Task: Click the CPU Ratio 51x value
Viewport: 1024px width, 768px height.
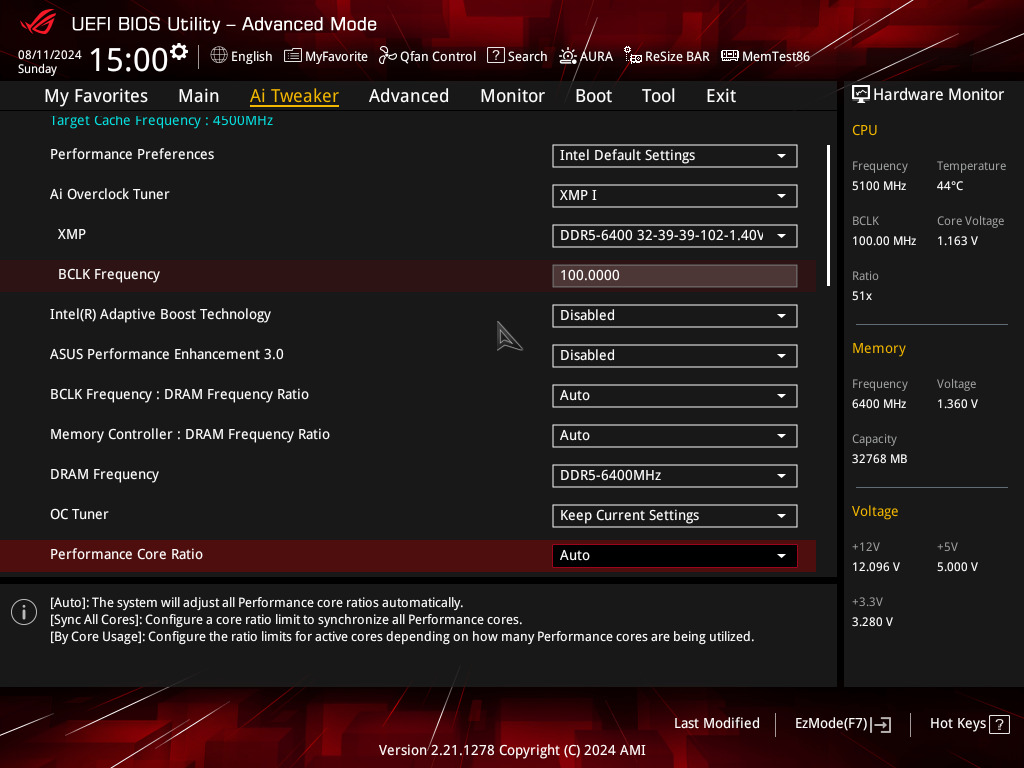Action: 861,296
